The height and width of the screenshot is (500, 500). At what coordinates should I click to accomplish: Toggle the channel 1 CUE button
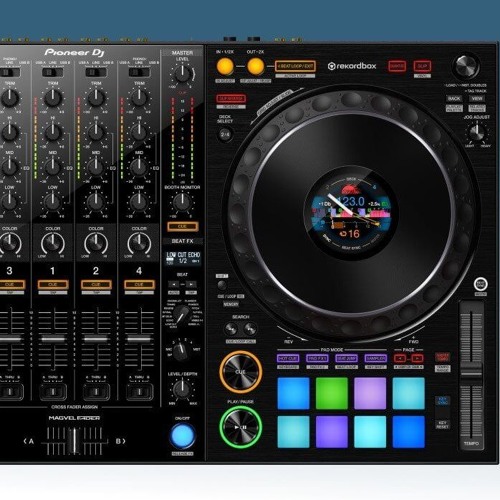pyautogui.click(x=53, y=285)
